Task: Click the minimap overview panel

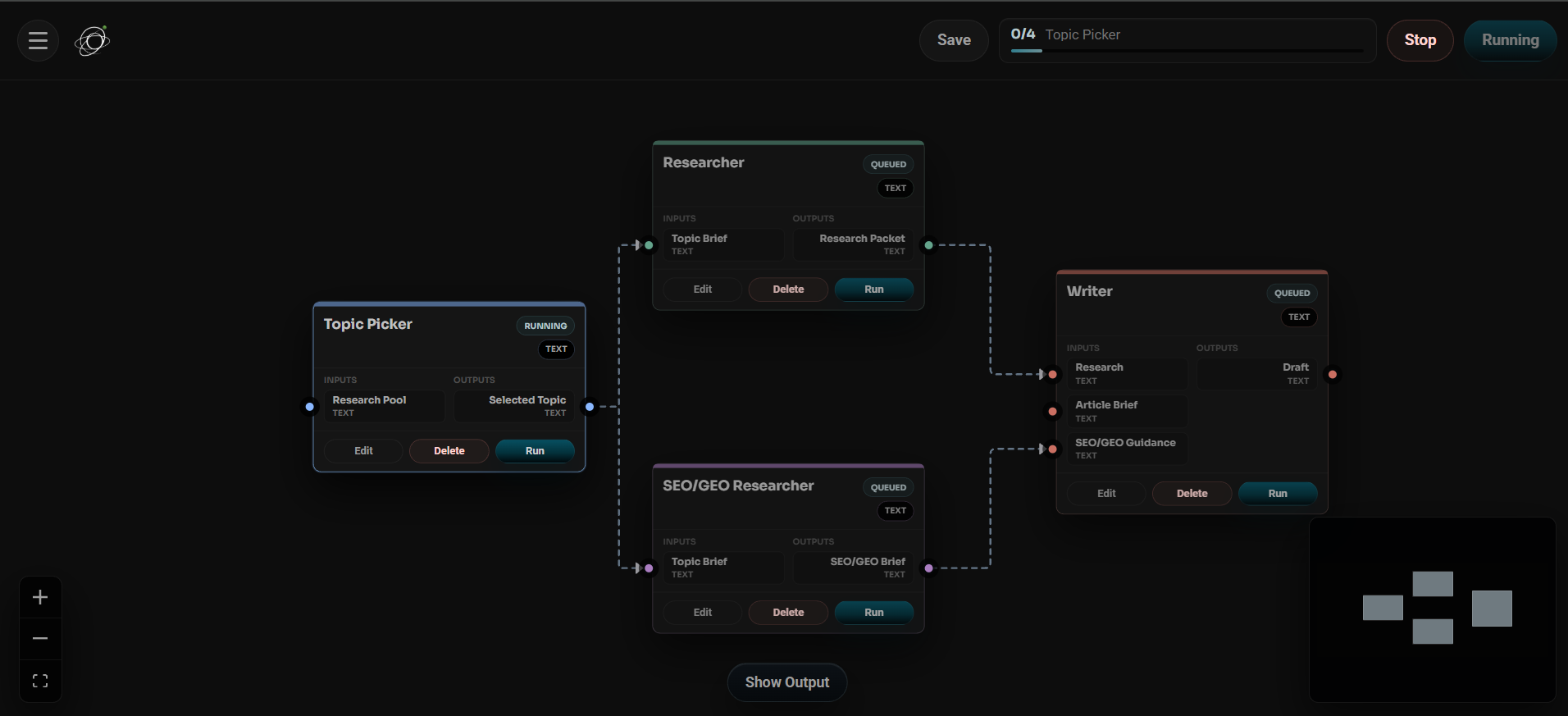Action: click(1433, 609)
